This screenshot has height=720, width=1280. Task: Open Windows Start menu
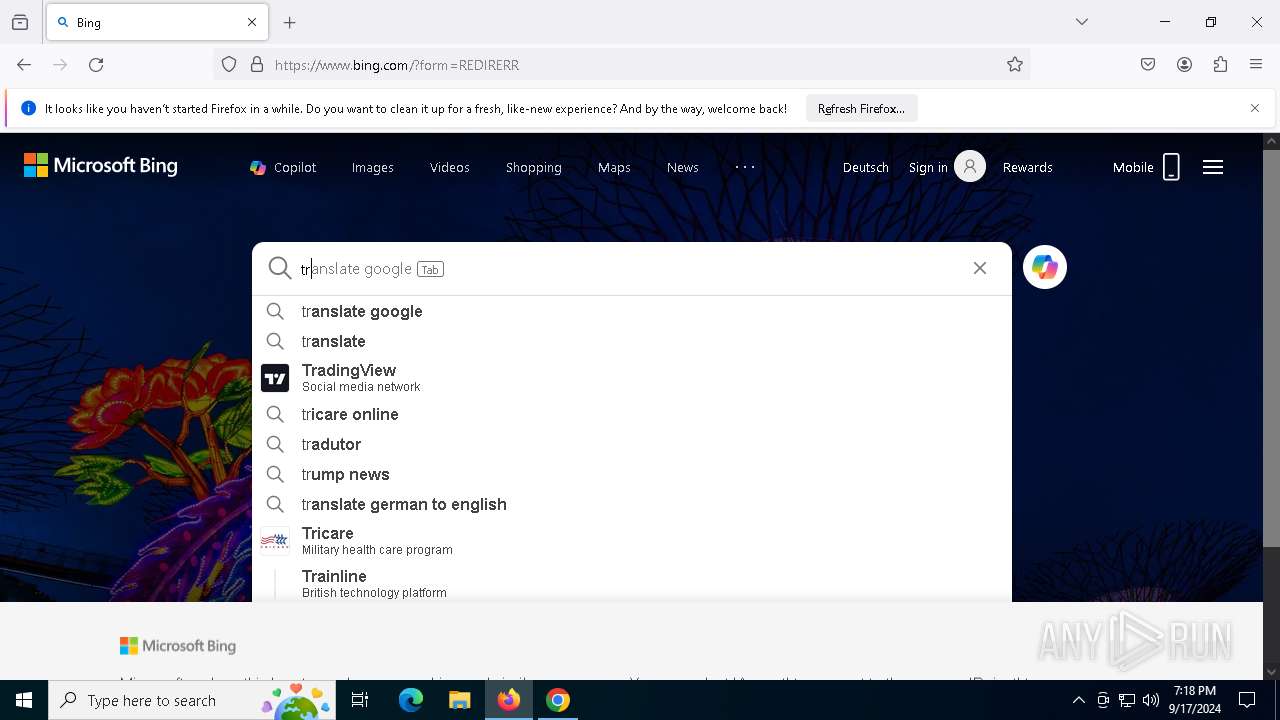(24, 700)
